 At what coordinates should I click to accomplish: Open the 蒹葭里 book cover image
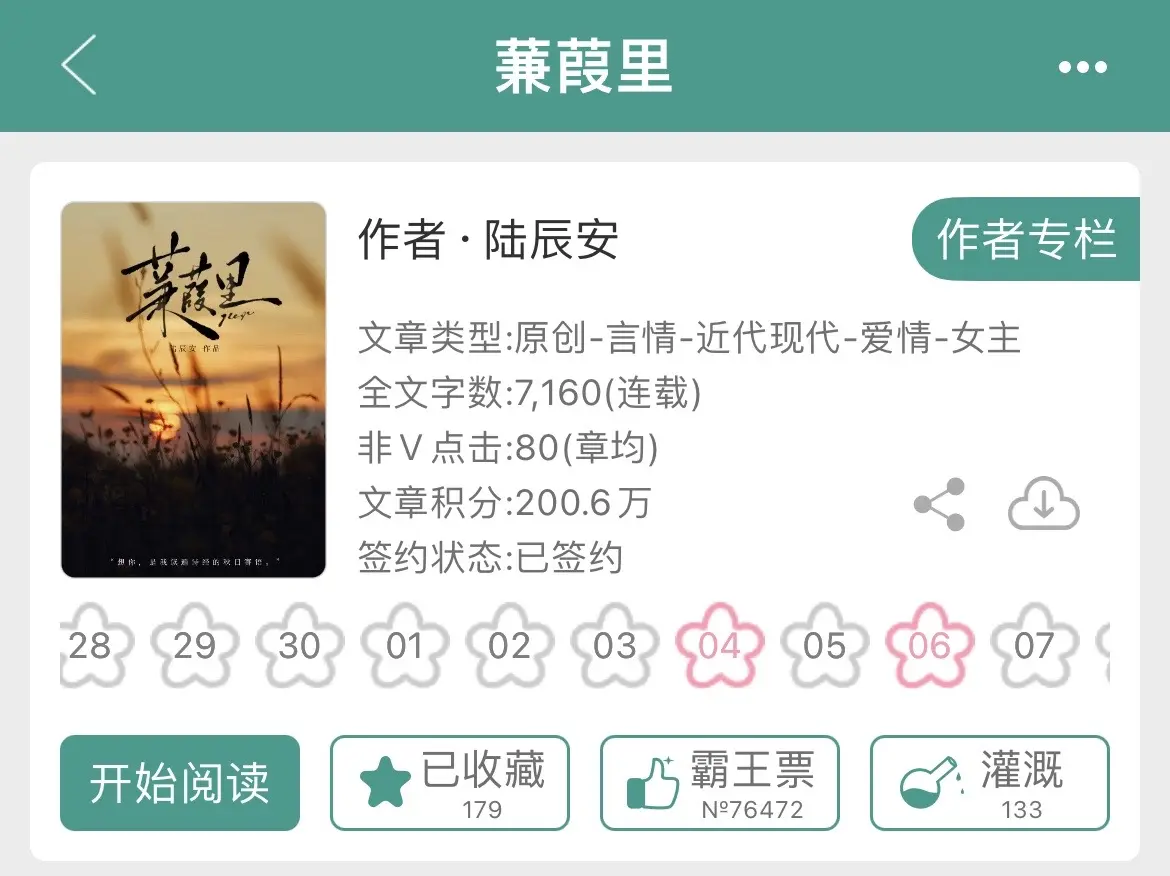193,389
